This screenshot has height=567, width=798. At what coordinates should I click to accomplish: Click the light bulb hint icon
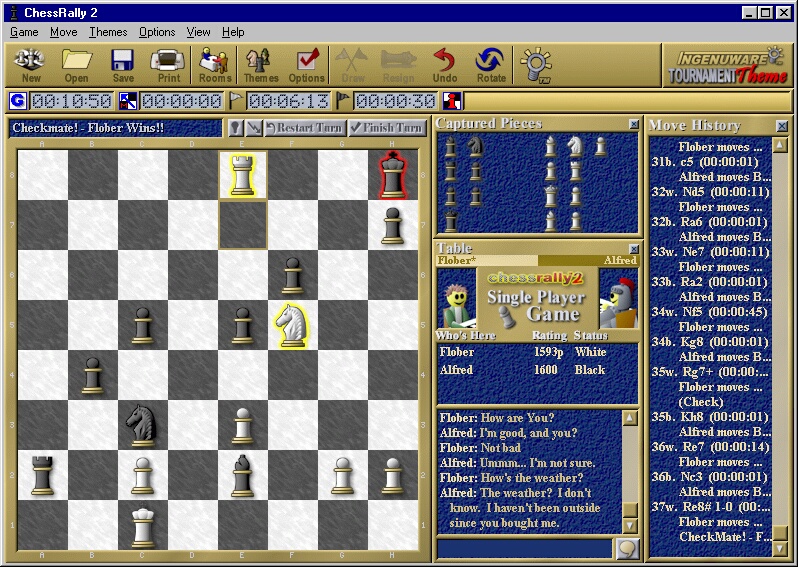click(x=535, y=65)
